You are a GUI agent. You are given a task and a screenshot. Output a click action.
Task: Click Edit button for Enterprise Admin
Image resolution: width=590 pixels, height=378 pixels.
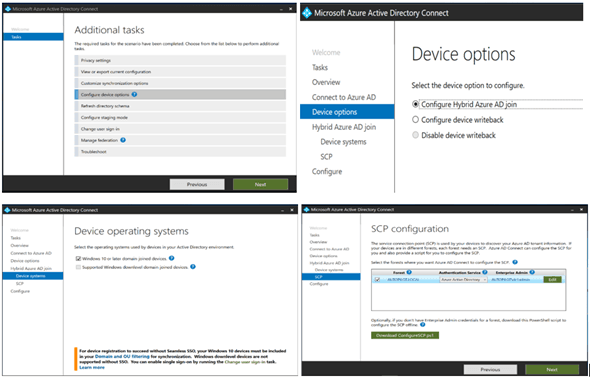click(552, 279)
